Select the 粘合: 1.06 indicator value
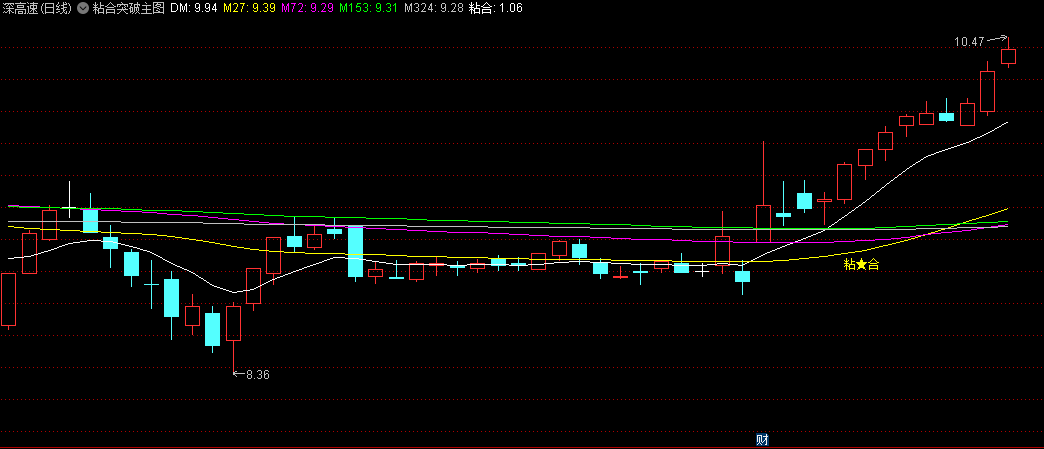This screenshot has width=1044, height=449. tap(495, 8)
